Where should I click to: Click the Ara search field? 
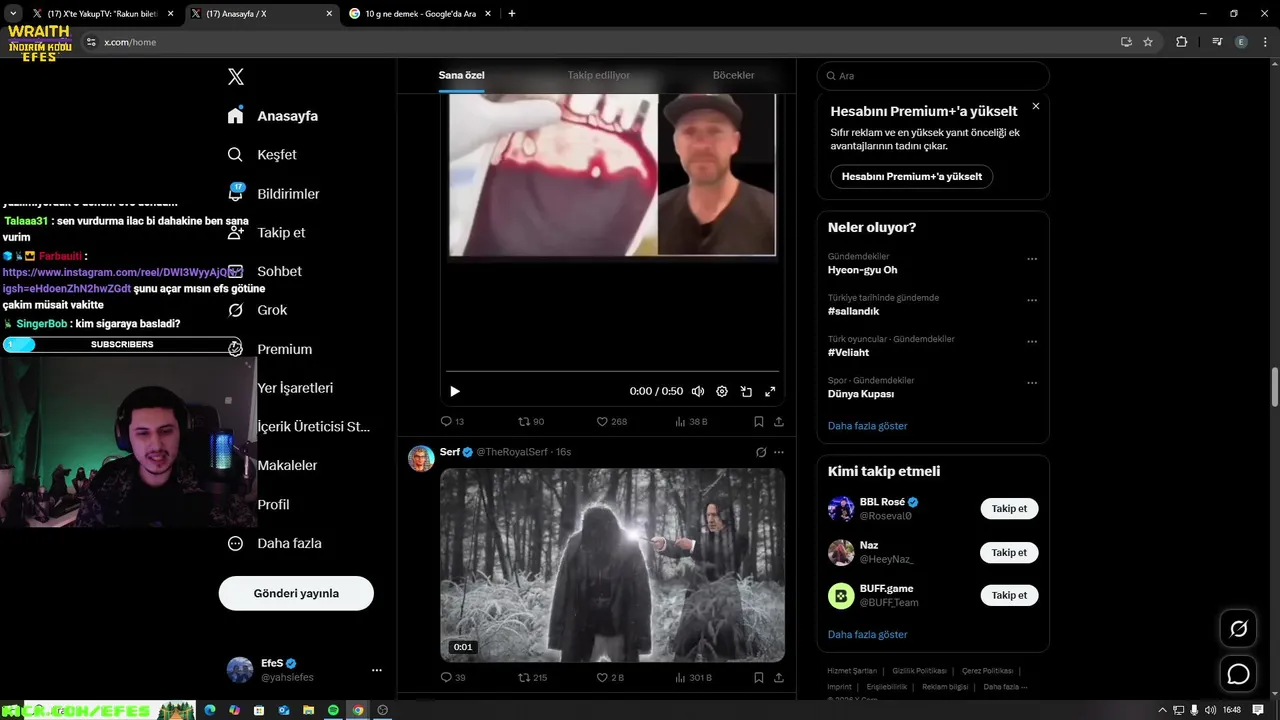[933, 76]
